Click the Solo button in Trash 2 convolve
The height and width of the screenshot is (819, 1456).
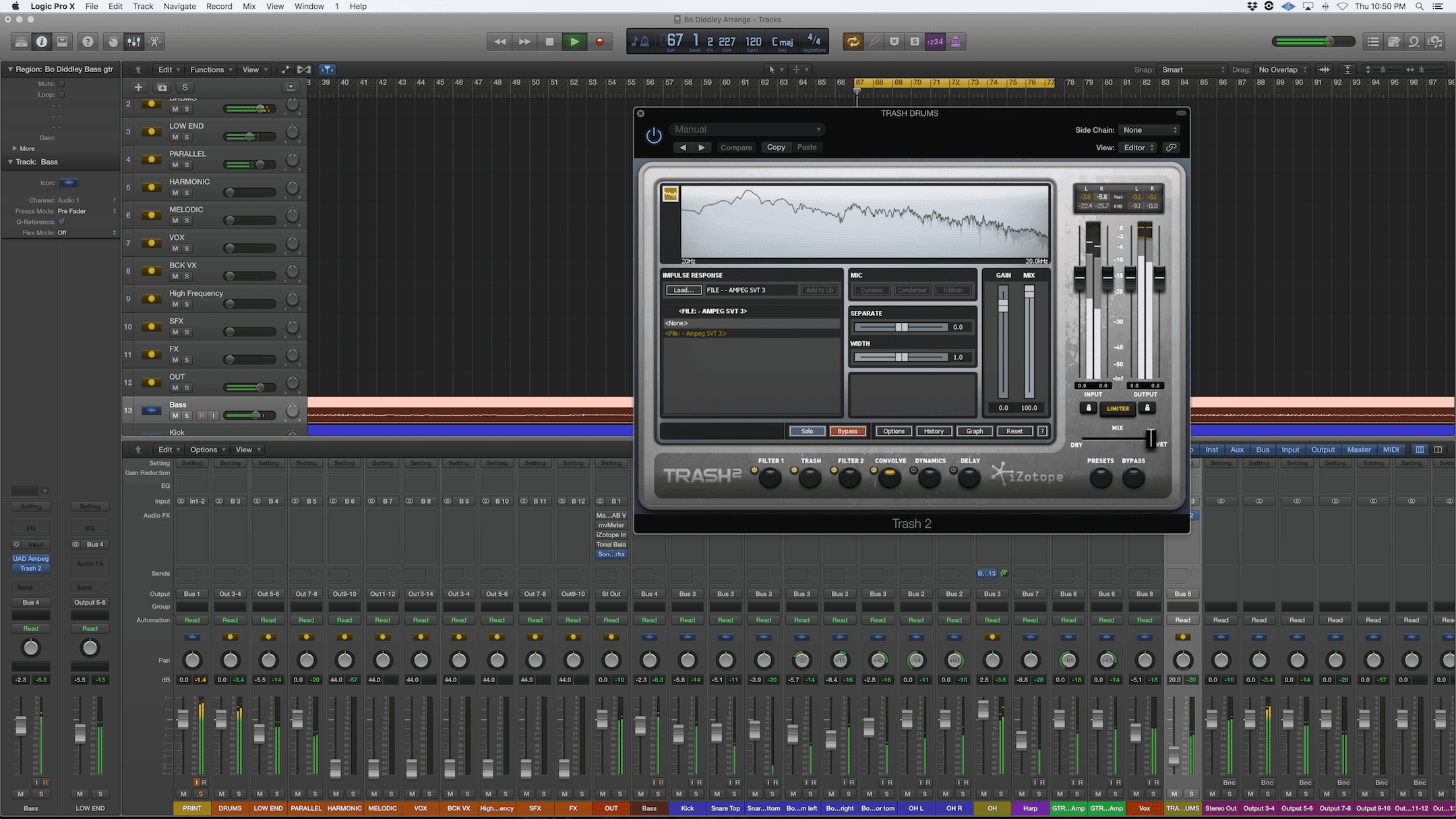[x=807, y=431]
